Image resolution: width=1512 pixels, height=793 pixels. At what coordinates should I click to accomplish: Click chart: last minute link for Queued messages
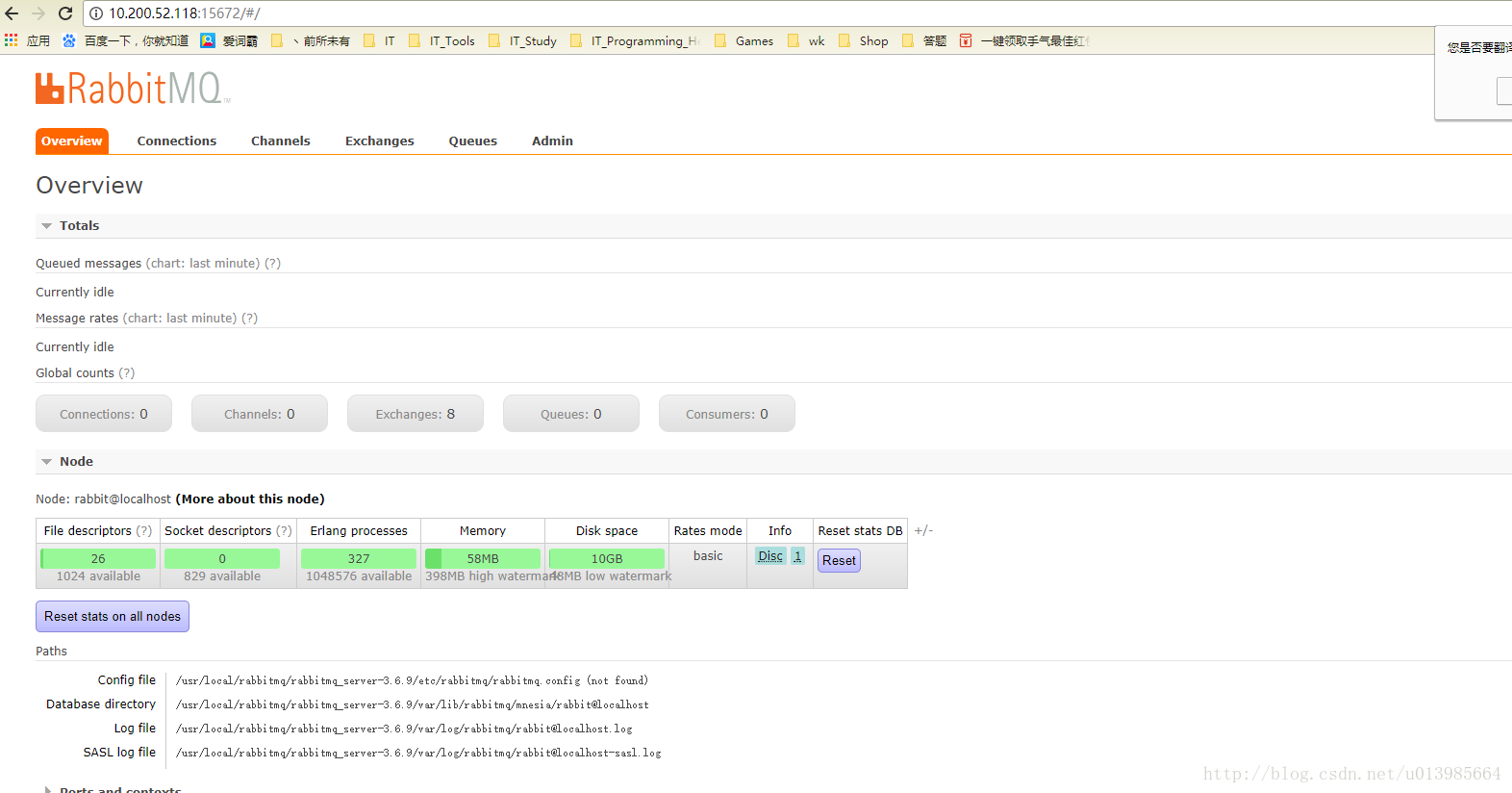(x=203, y=263)
